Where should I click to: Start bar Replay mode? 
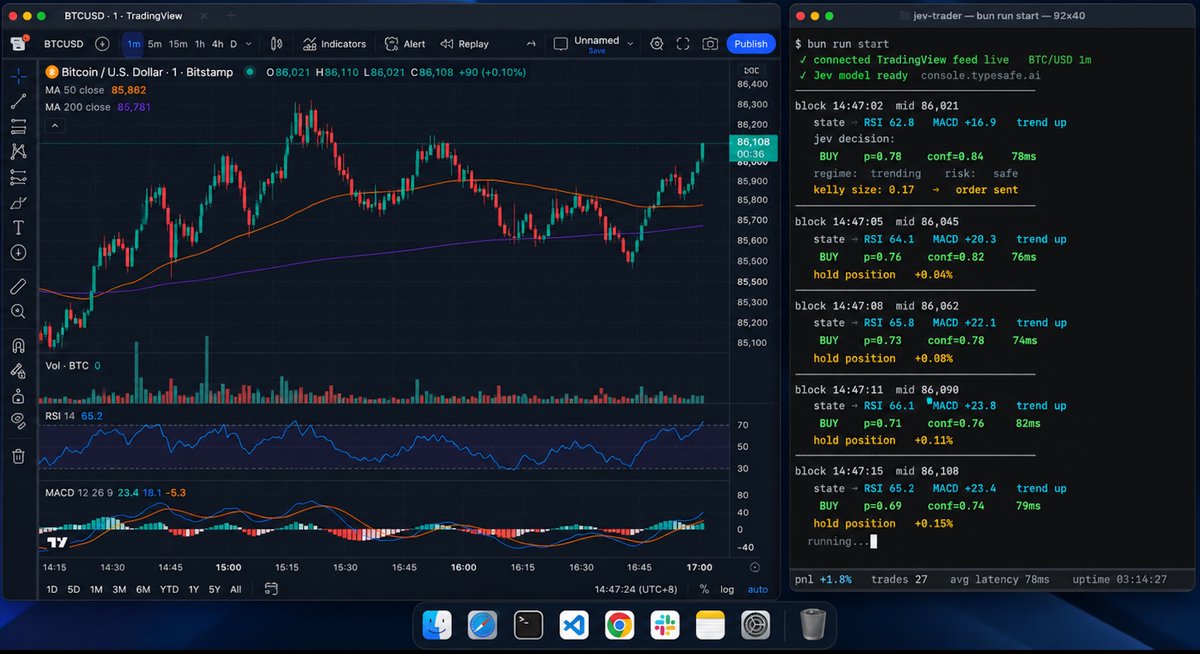click(x=465, y=44)
